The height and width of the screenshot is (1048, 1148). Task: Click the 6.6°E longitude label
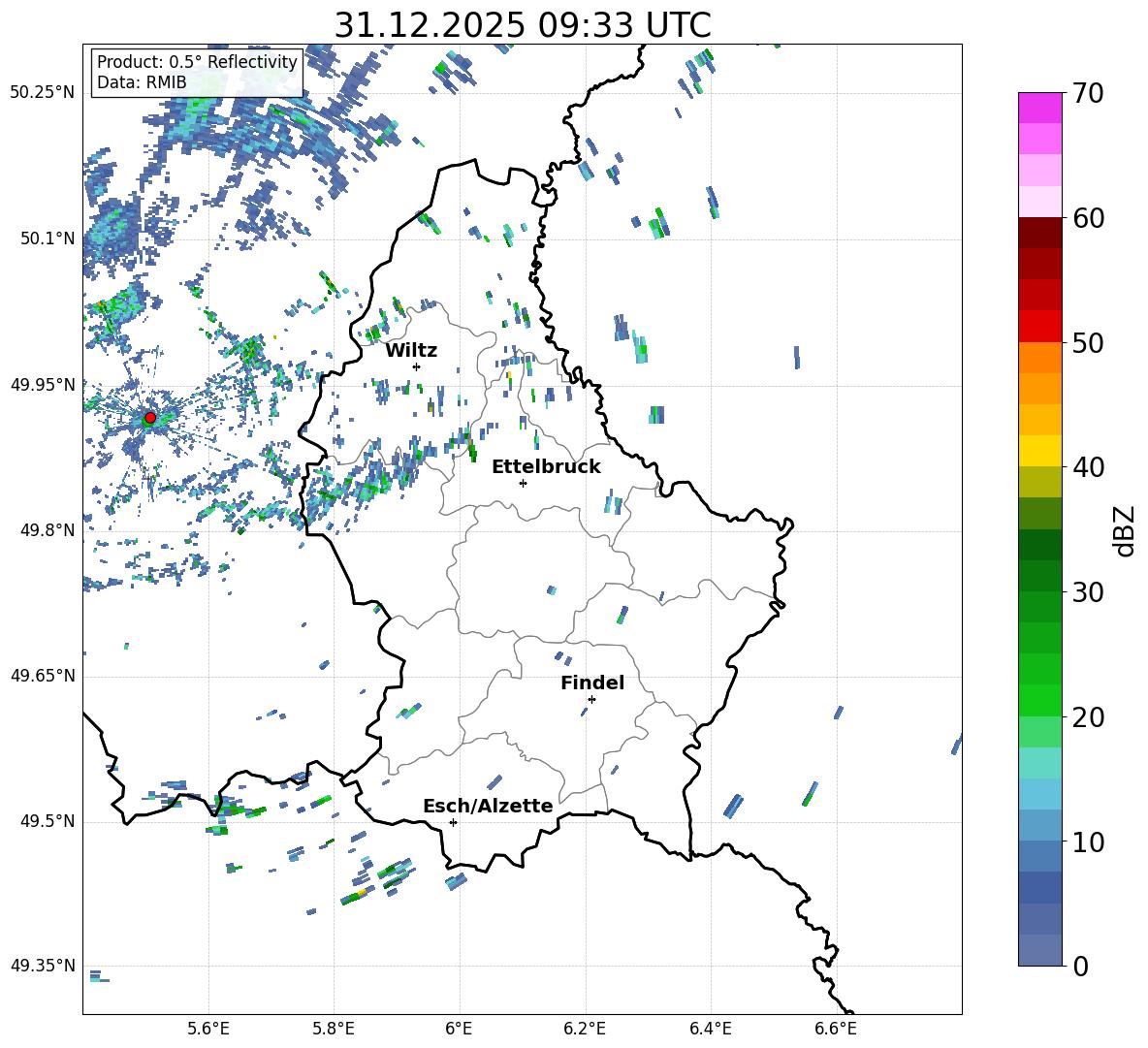click(836, 1029)
